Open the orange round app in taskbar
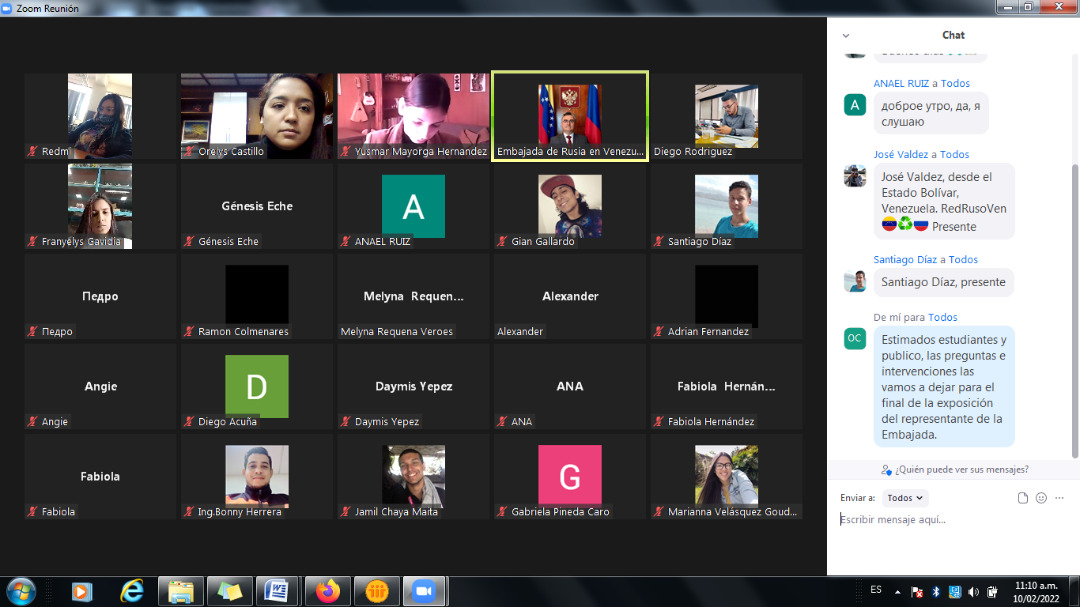1080x607 pixels. (377, 592)
